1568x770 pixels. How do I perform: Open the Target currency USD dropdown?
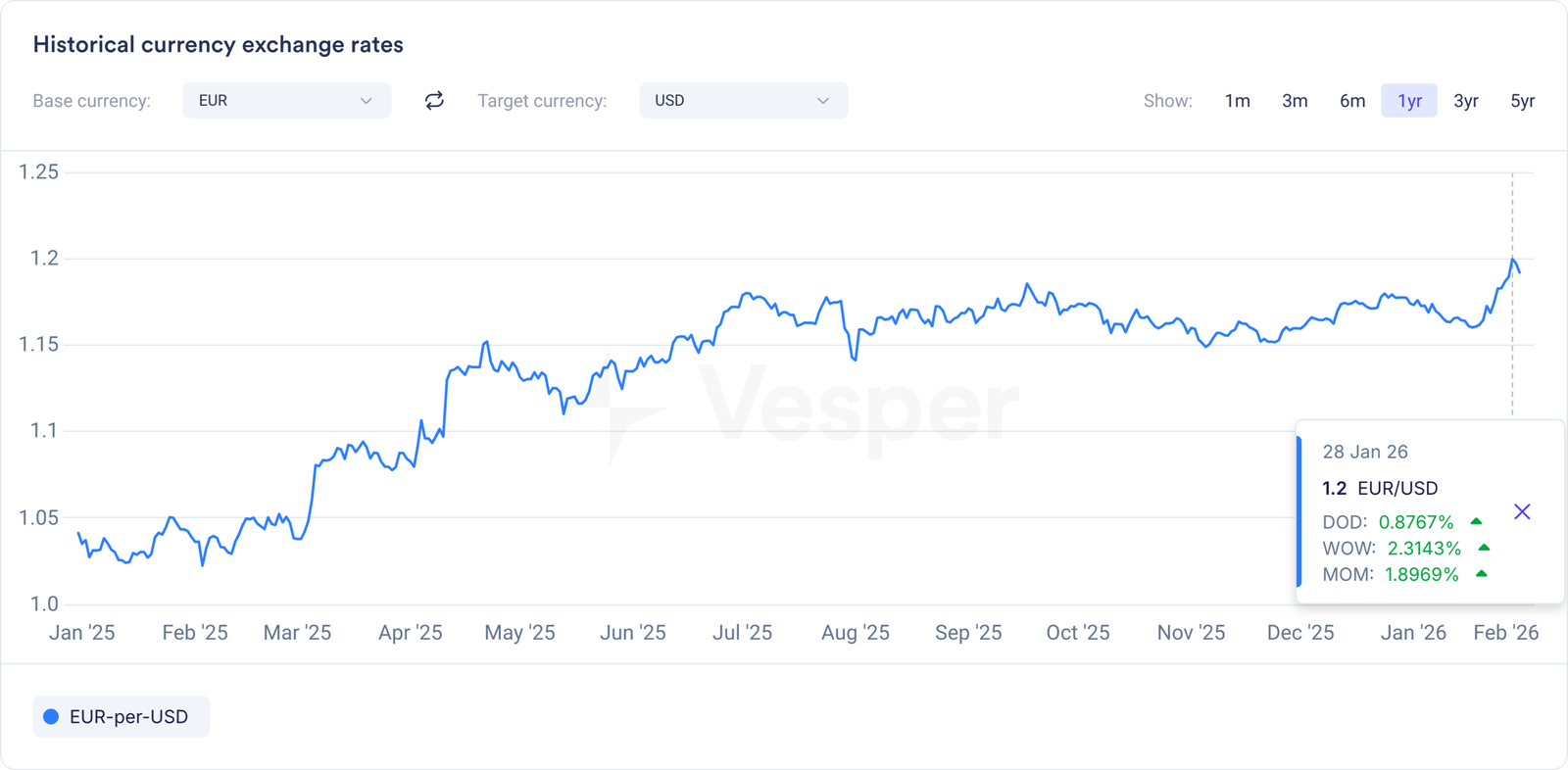pyautogui.click(x=743, y=101)
